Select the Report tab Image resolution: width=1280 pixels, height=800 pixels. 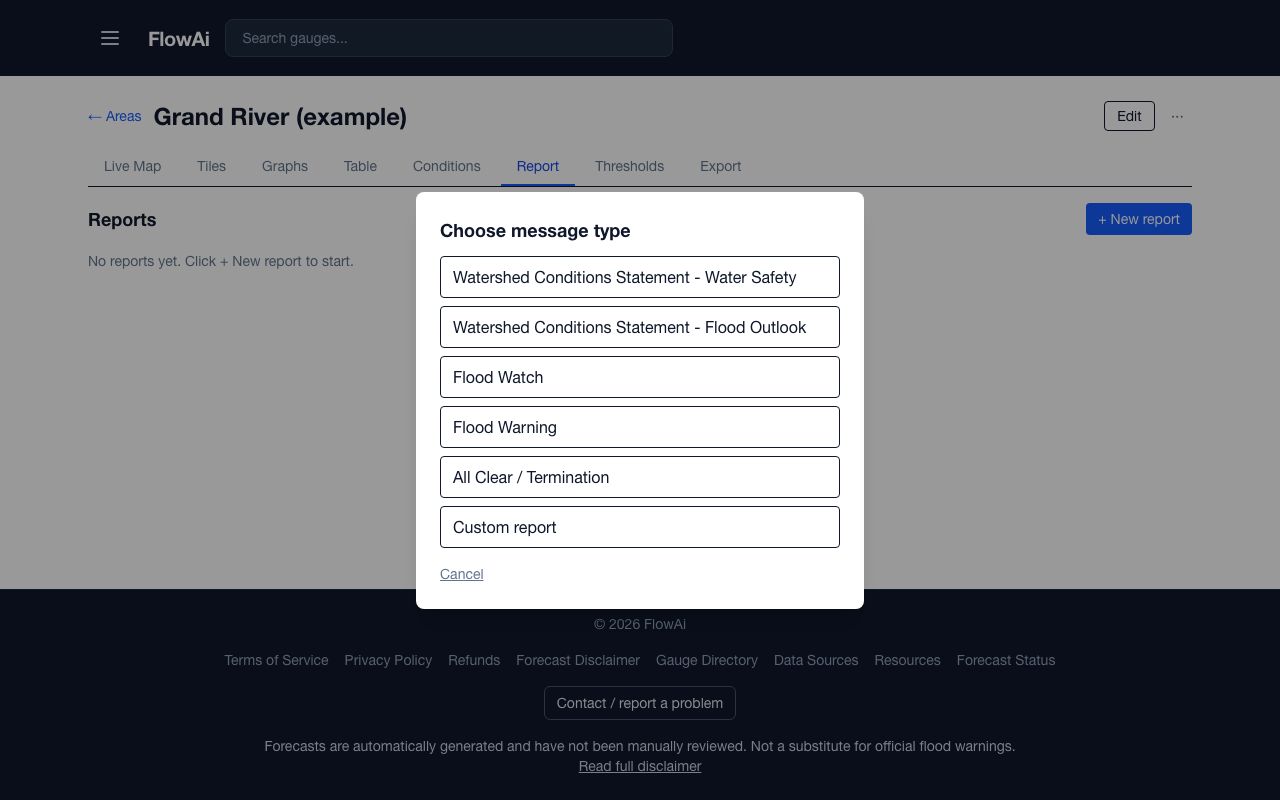(x=538, y=166)
